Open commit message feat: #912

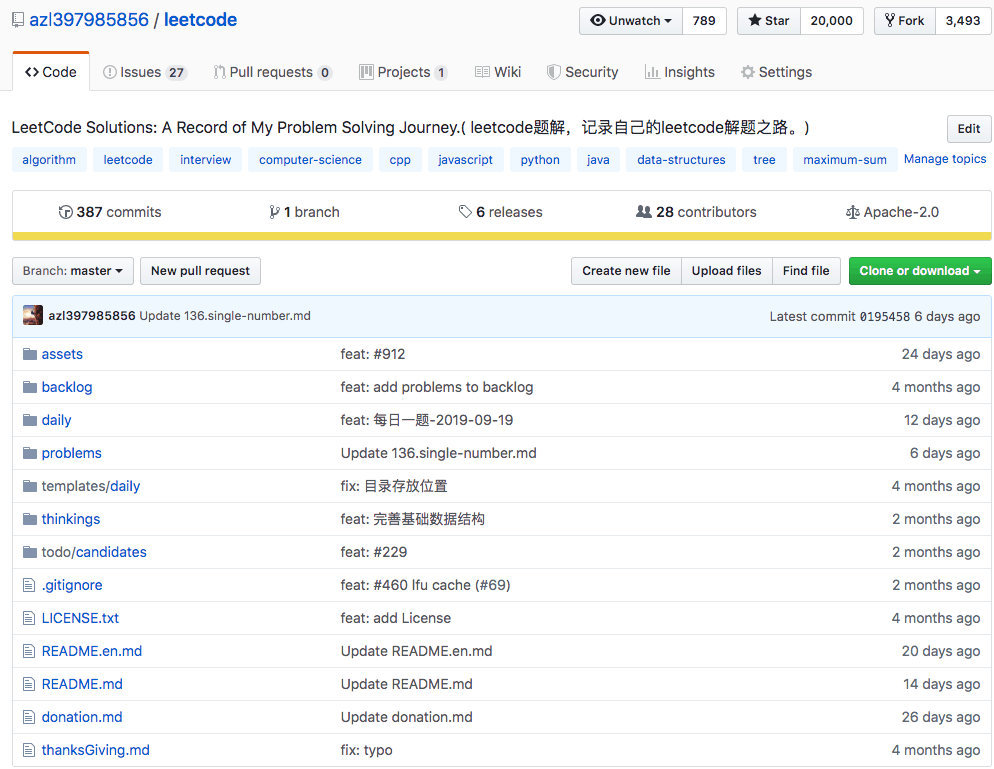(373, 354)
